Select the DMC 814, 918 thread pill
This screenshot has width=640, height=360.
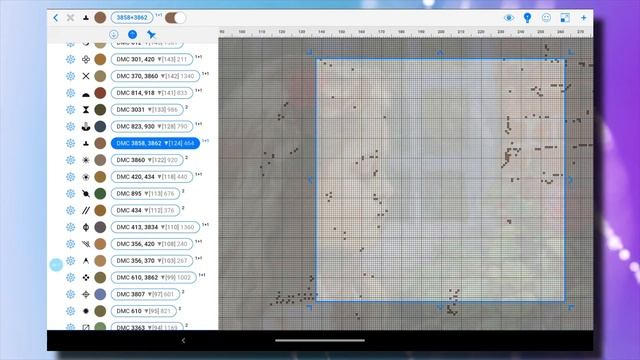tap(152, 93)
